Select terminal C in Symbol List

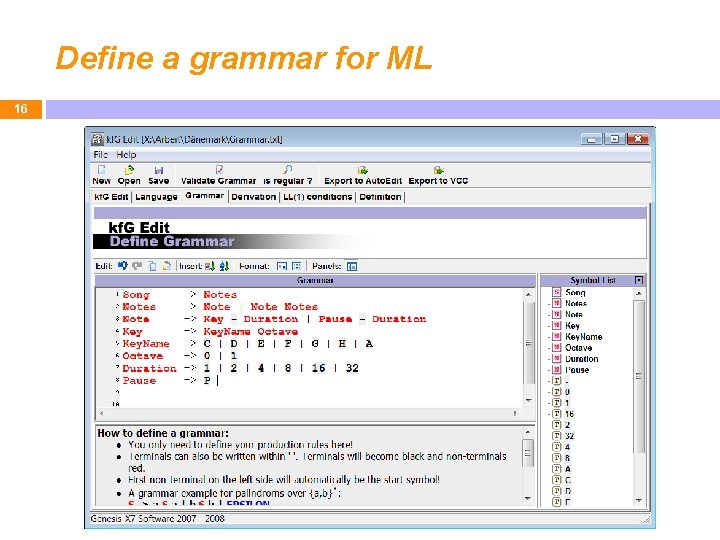pos(568,480)
